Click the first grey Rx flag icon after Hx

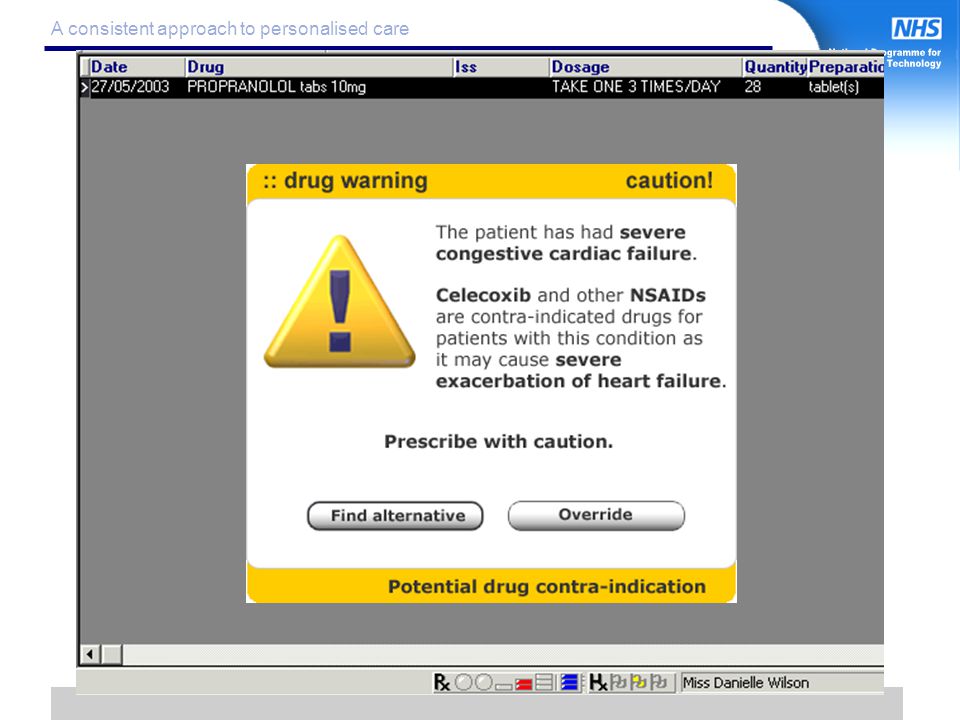619,682
